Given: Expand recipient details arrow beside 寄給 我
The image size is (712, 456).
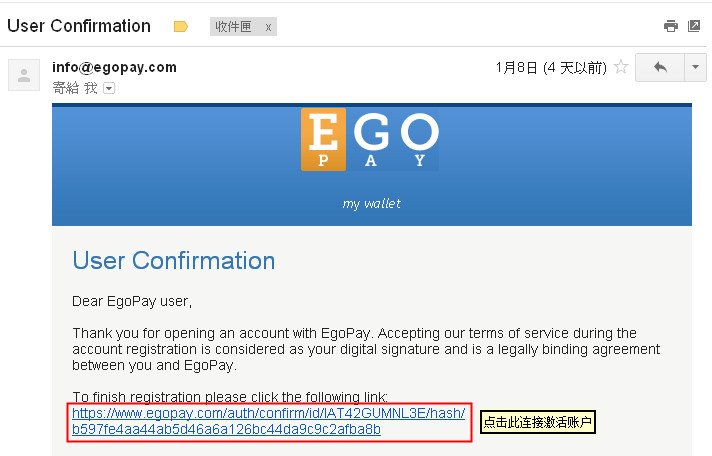Looking at the screenshot, I should coord(109,88).
